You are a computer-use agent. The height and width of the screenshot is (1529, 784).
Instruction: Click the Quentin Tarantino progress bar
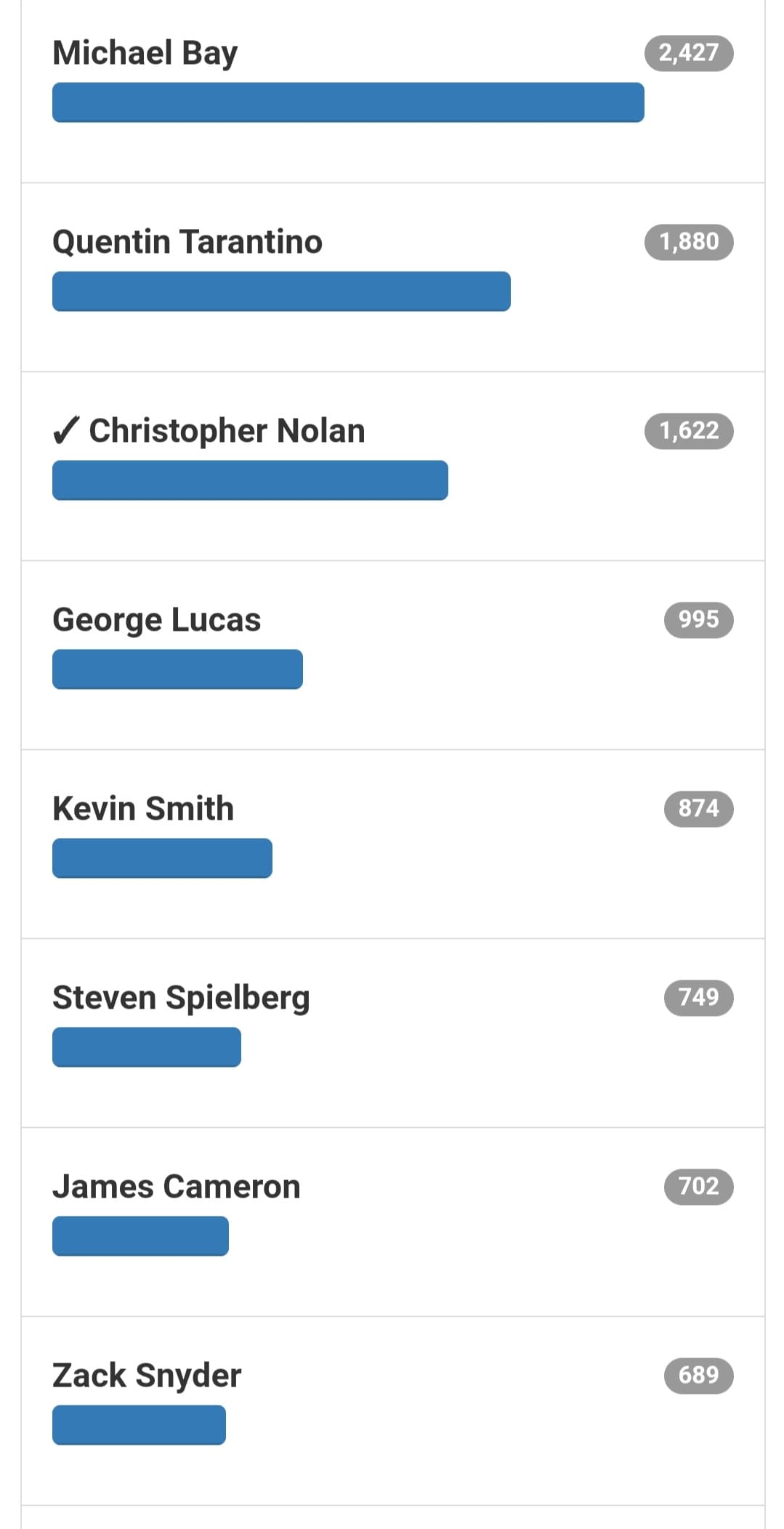281,291
